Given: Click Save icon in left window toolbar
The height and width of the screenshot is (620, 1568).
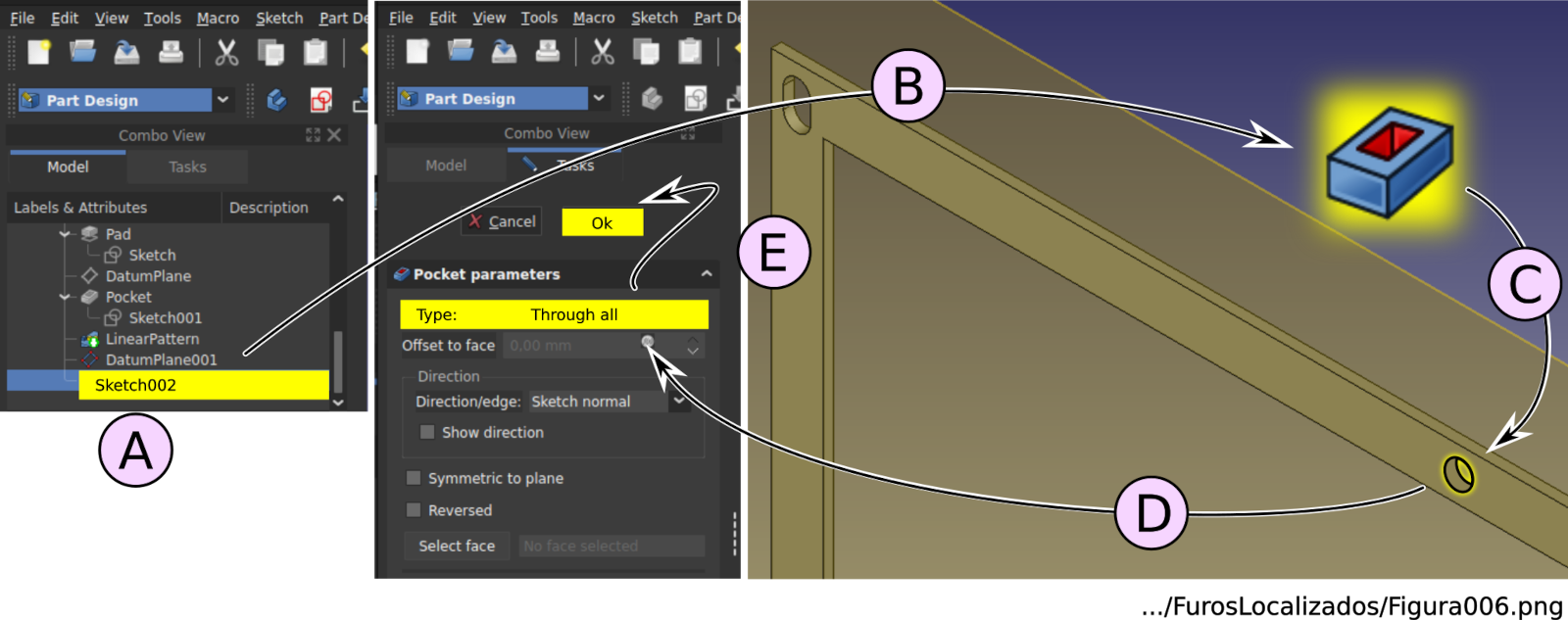Looking at the screenshot, I should click(126, 52).
